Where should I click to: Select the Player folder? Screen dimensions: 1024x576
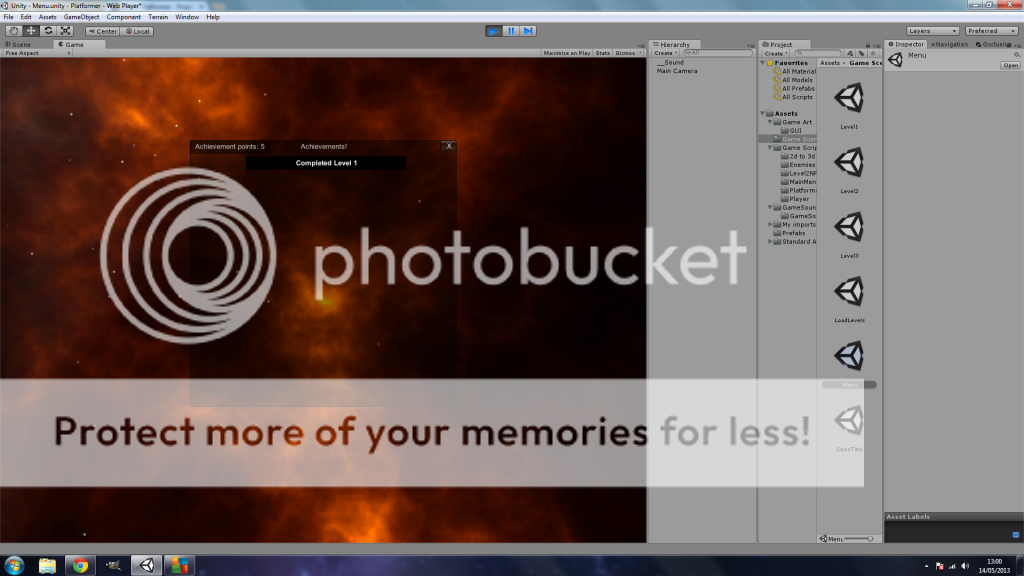(795, 199)
